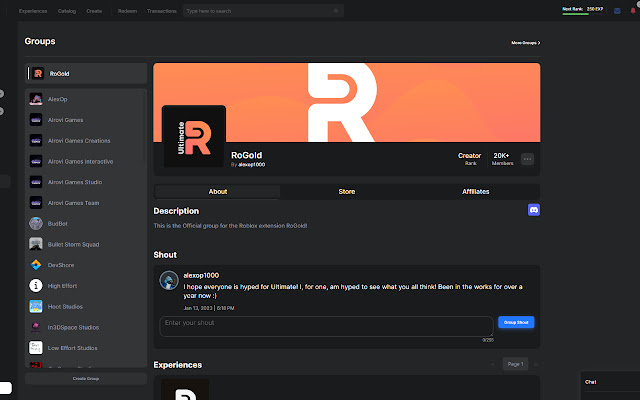Click the group description text
The height and width of the screenshot is (400, 640).
[230, 225]
